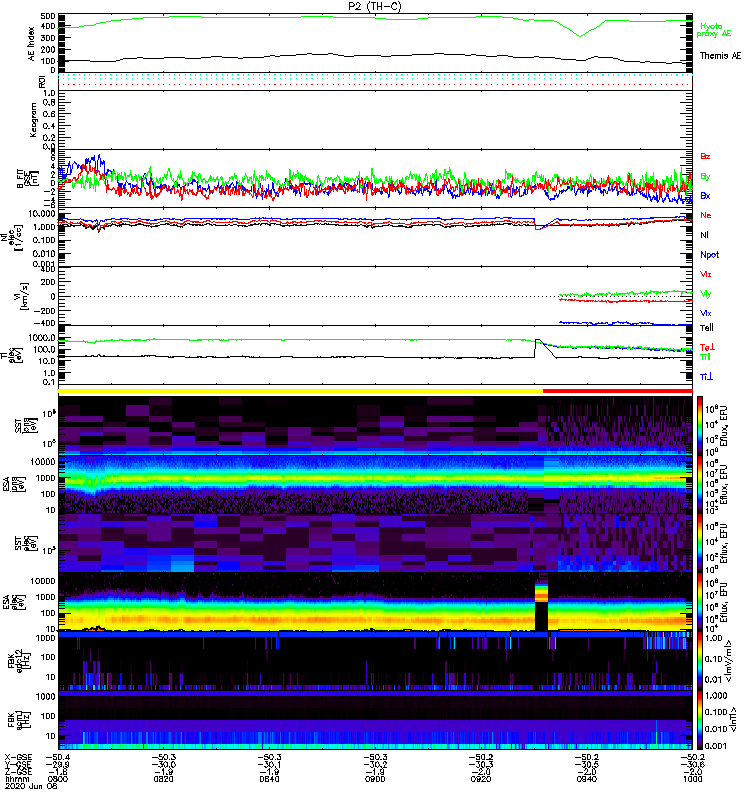Select the red Te perpendicular legend label

[707, 347]
